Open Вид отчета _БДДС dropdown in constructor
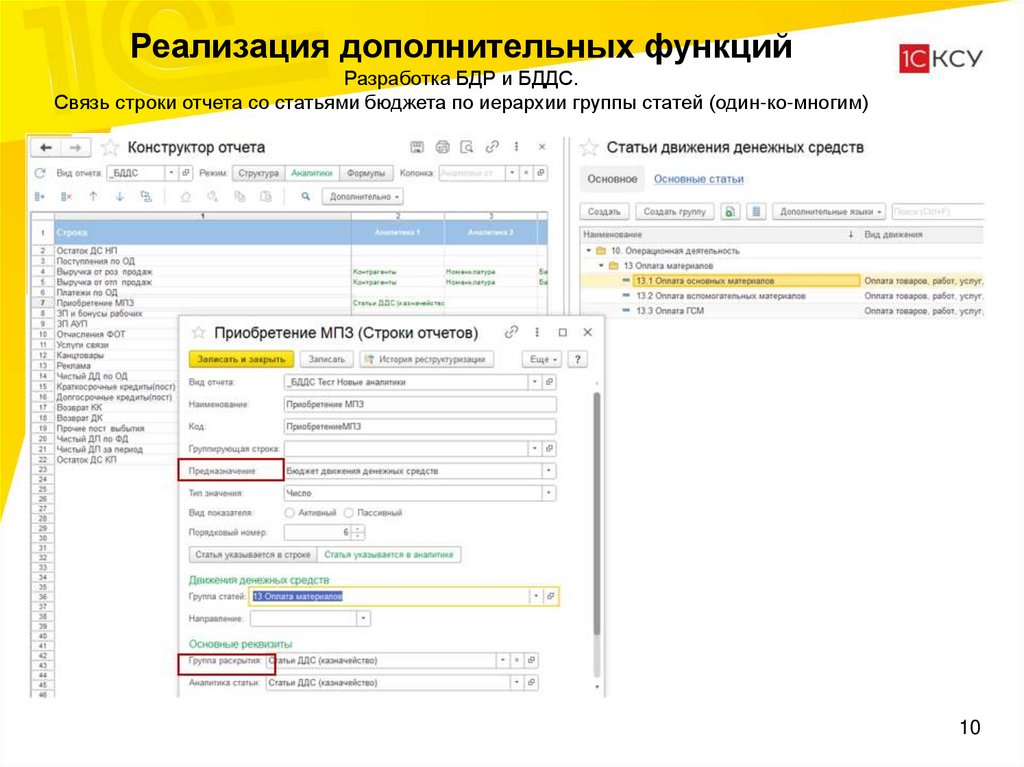The image size is (1024, 767). [x=171, y=173]
